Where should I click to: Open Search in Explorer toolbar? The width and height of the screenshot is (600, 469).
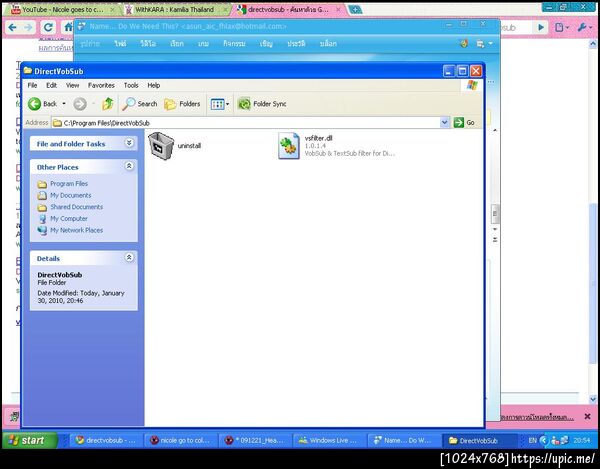[140, 104]
